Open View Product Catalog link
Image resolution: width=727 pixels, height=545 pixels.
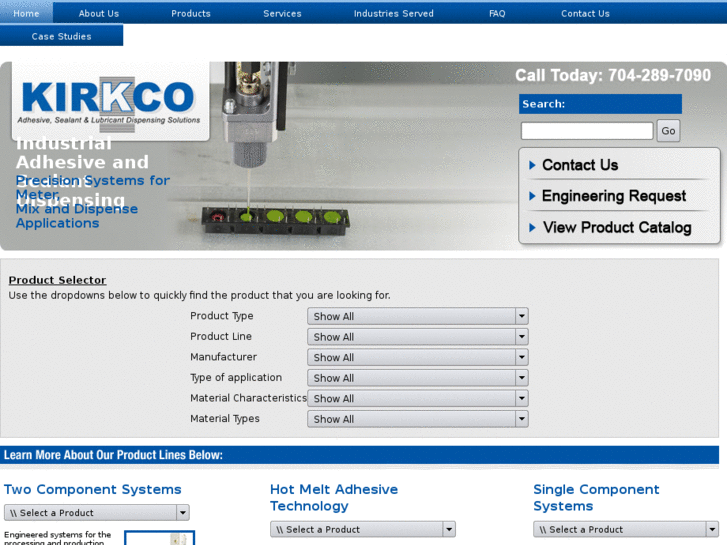617,227
